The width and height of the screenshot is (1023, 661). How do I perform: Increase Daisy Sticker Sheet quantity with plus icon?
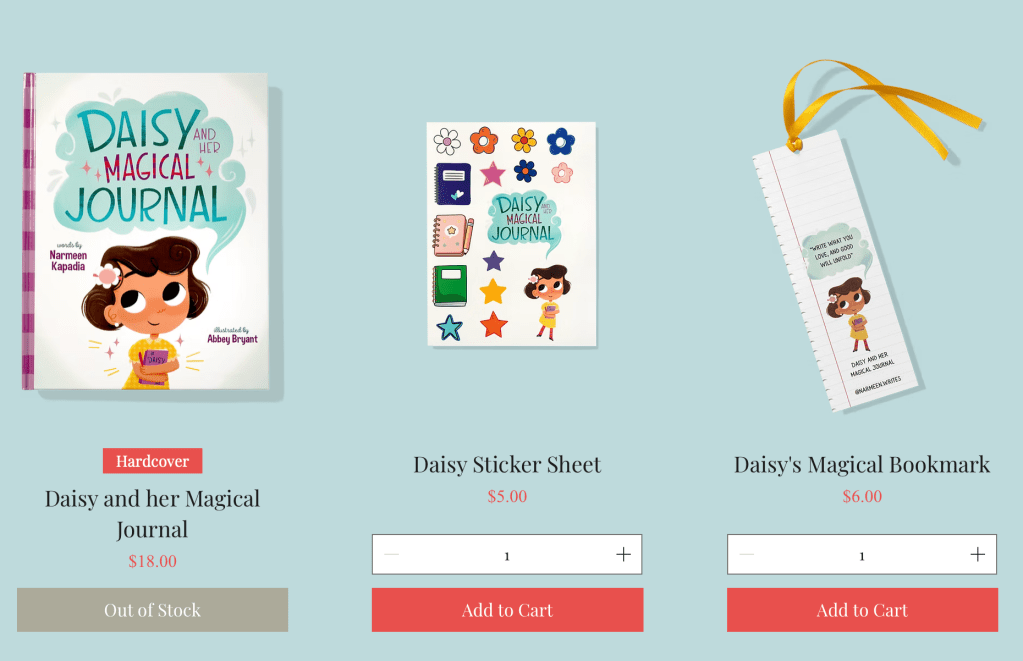[x=624, y=555]
